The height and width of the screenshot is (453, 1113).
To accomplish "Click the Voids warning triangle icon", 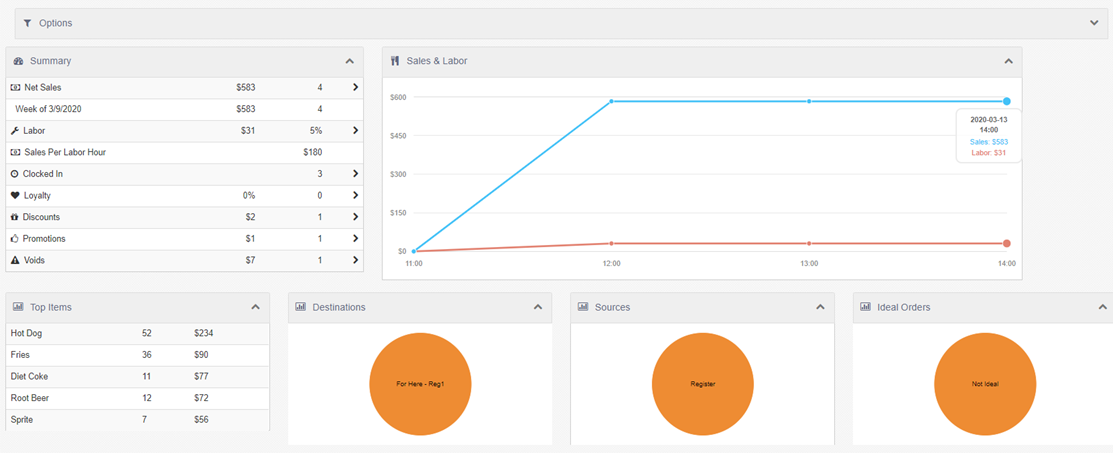I will [15, 261].
